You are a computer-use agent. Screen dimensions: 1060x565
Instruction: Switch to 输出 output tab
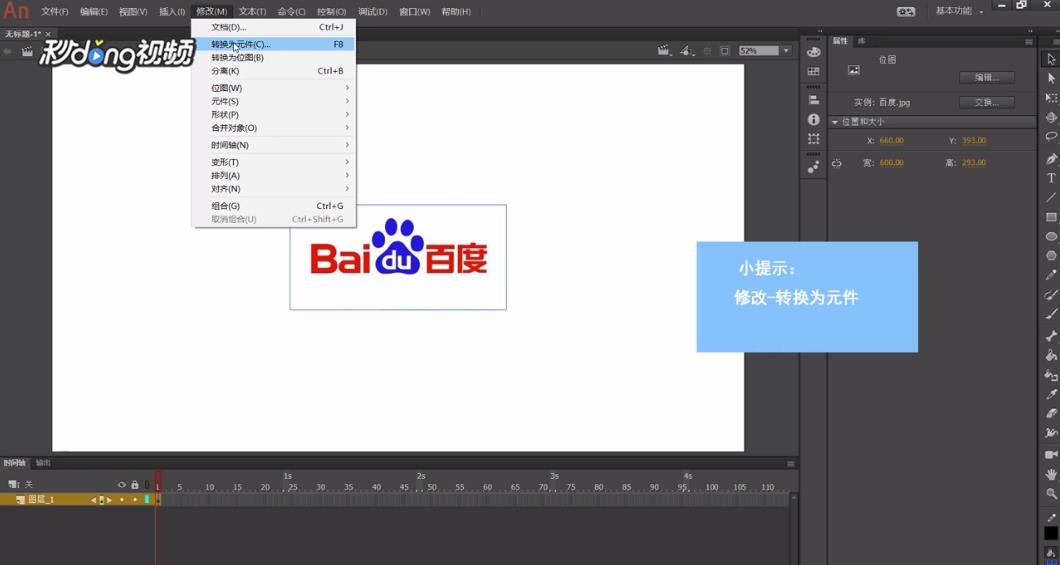(43, 463)
